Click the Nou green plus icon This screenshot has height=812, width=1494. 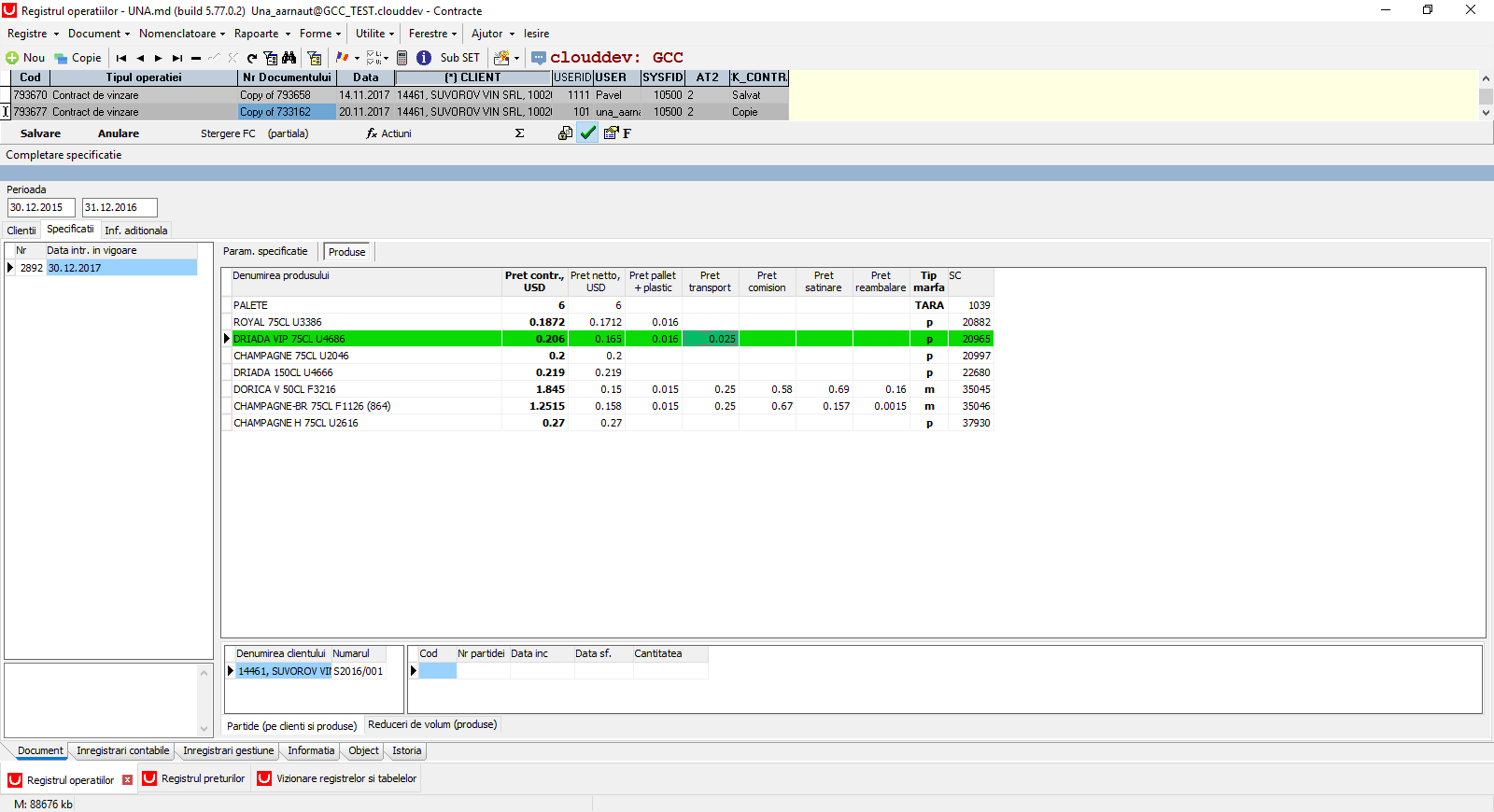[x=12, y=58]
